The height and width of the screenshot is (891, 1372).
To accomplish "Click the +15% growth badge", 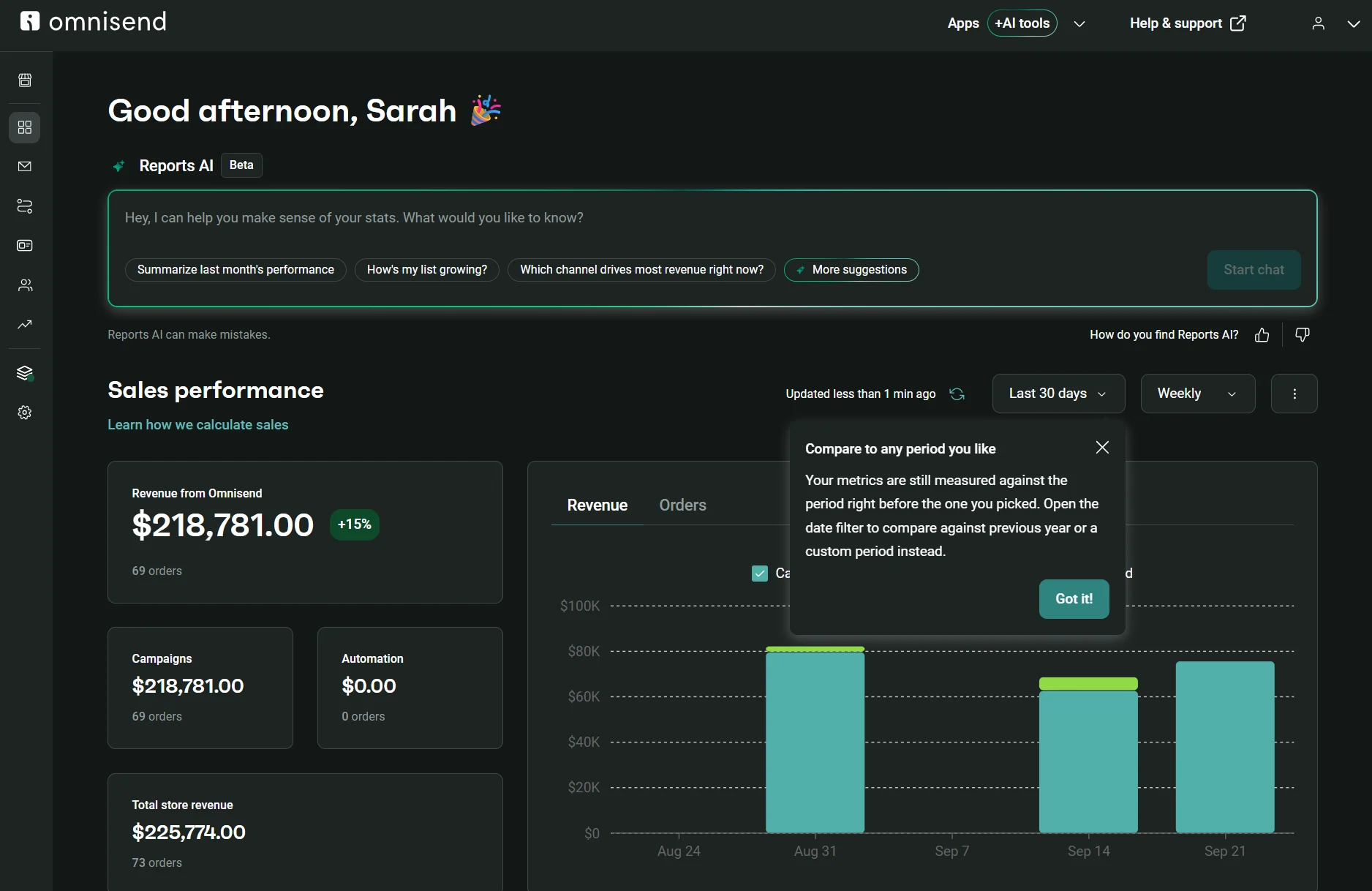I will coord(355,525).
